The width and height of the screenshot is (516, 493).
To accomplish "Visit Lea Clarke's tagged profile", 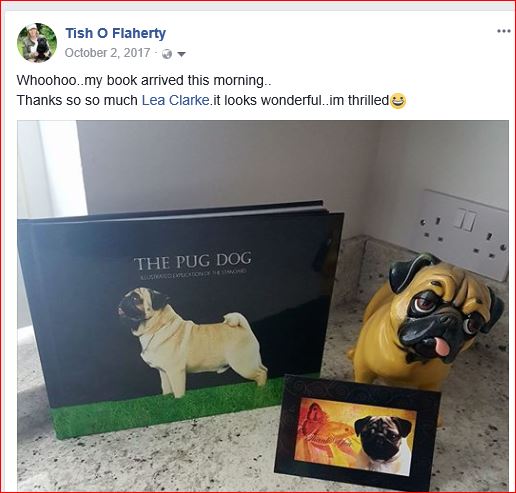I will click(176, 100).
